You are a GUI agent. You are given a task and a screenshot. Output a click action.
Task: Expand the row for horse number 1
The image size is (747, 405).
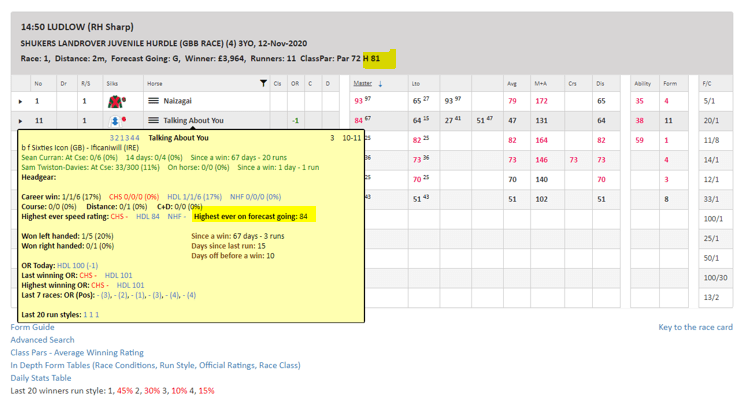point(20,101)
